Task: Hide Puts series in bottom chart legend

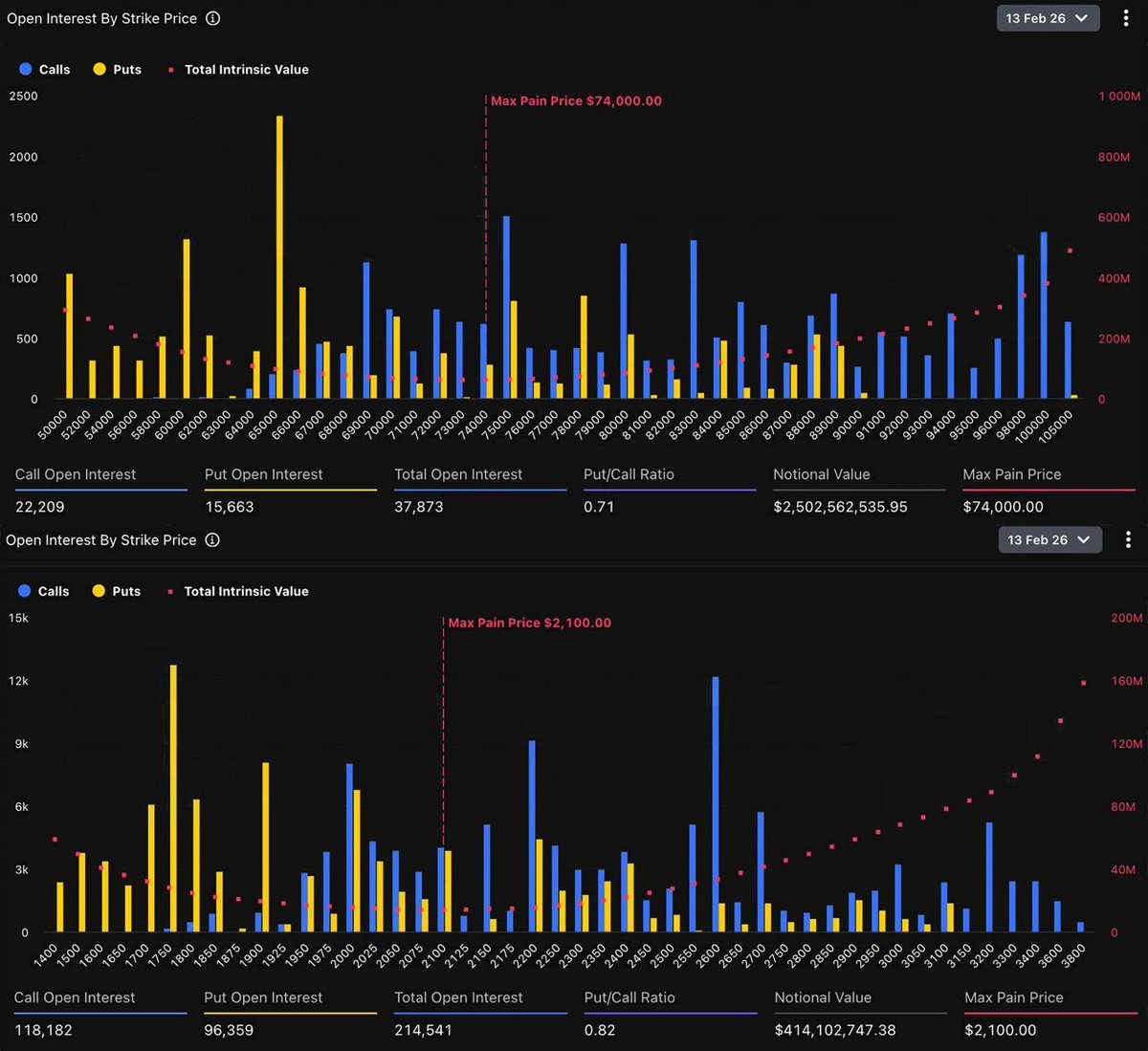Action: coord(116,591)
